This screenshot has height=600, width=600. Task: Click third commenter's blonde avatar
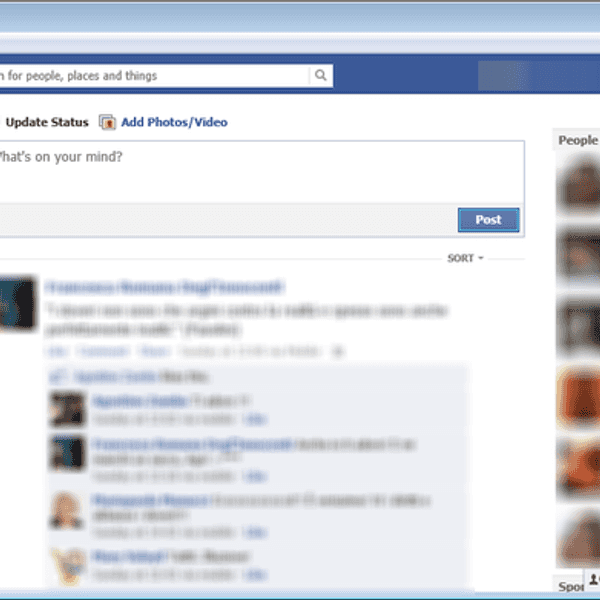pos(66,510)
